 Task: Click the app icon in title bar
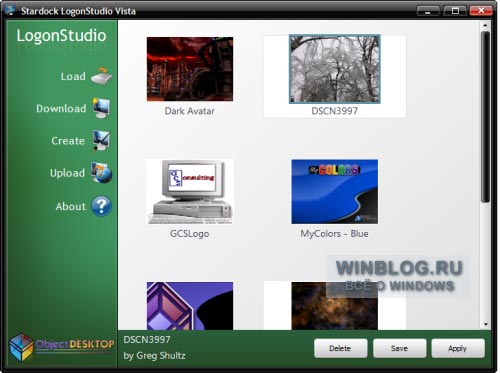pyautogui.click(x=10, y=10)
